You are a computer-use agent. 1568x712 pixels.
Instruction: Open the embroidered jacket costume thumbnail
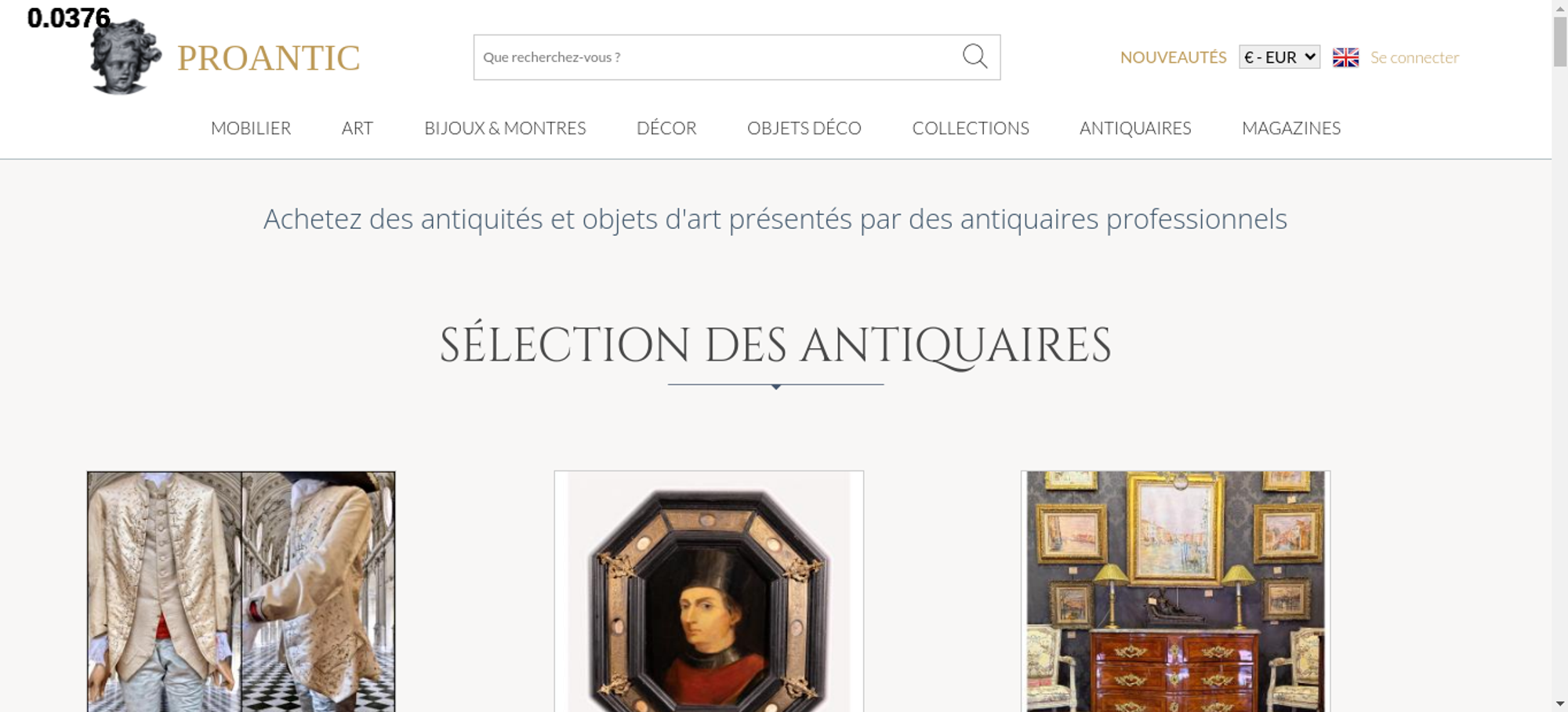[x=241, y=592]
